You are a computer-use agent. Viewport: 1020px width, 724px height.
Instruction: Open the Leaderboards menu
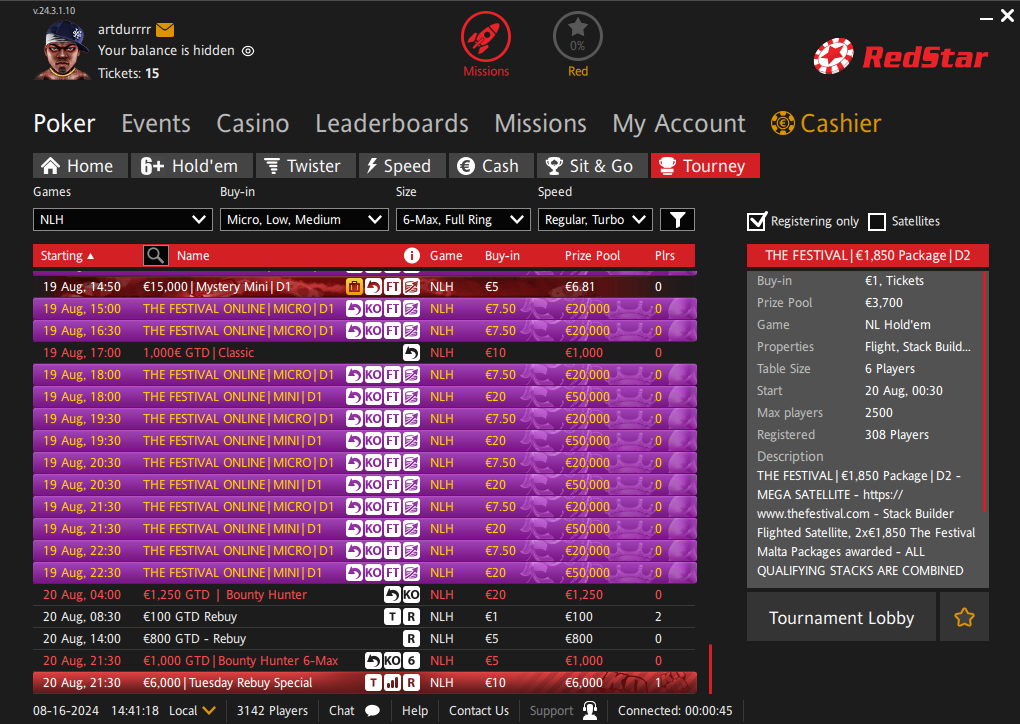click(x=392, y=124)
